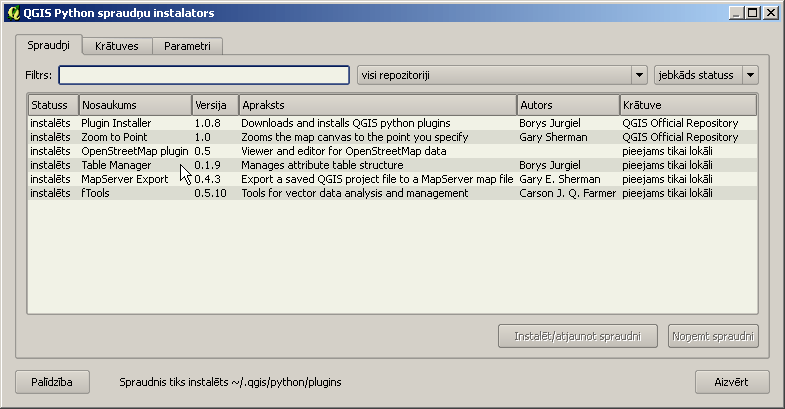Close the window using title bar X

(x=771, y=13)
